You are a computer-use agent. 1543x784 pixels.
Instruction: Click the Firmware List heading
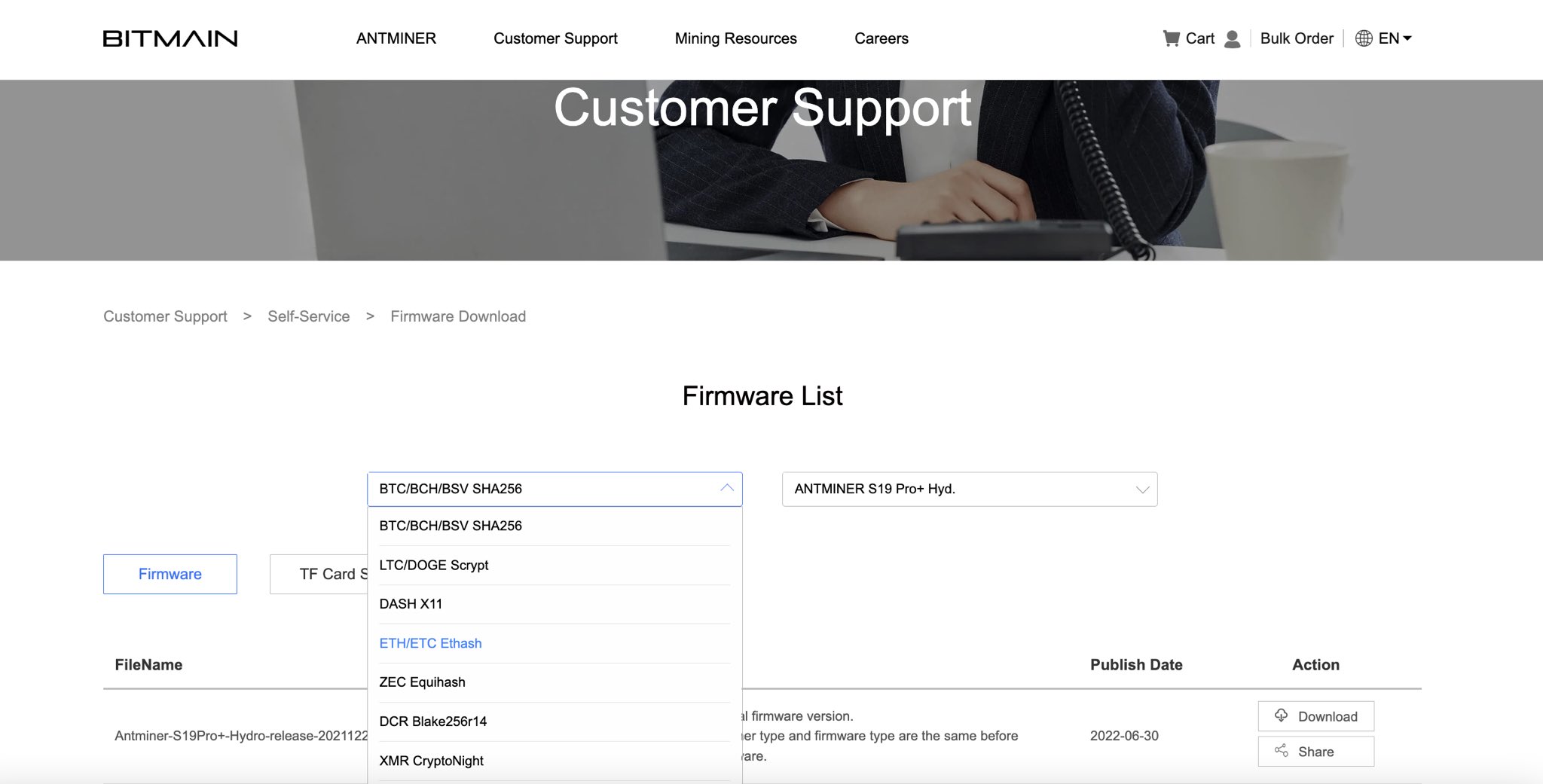[x=762, y=396]
